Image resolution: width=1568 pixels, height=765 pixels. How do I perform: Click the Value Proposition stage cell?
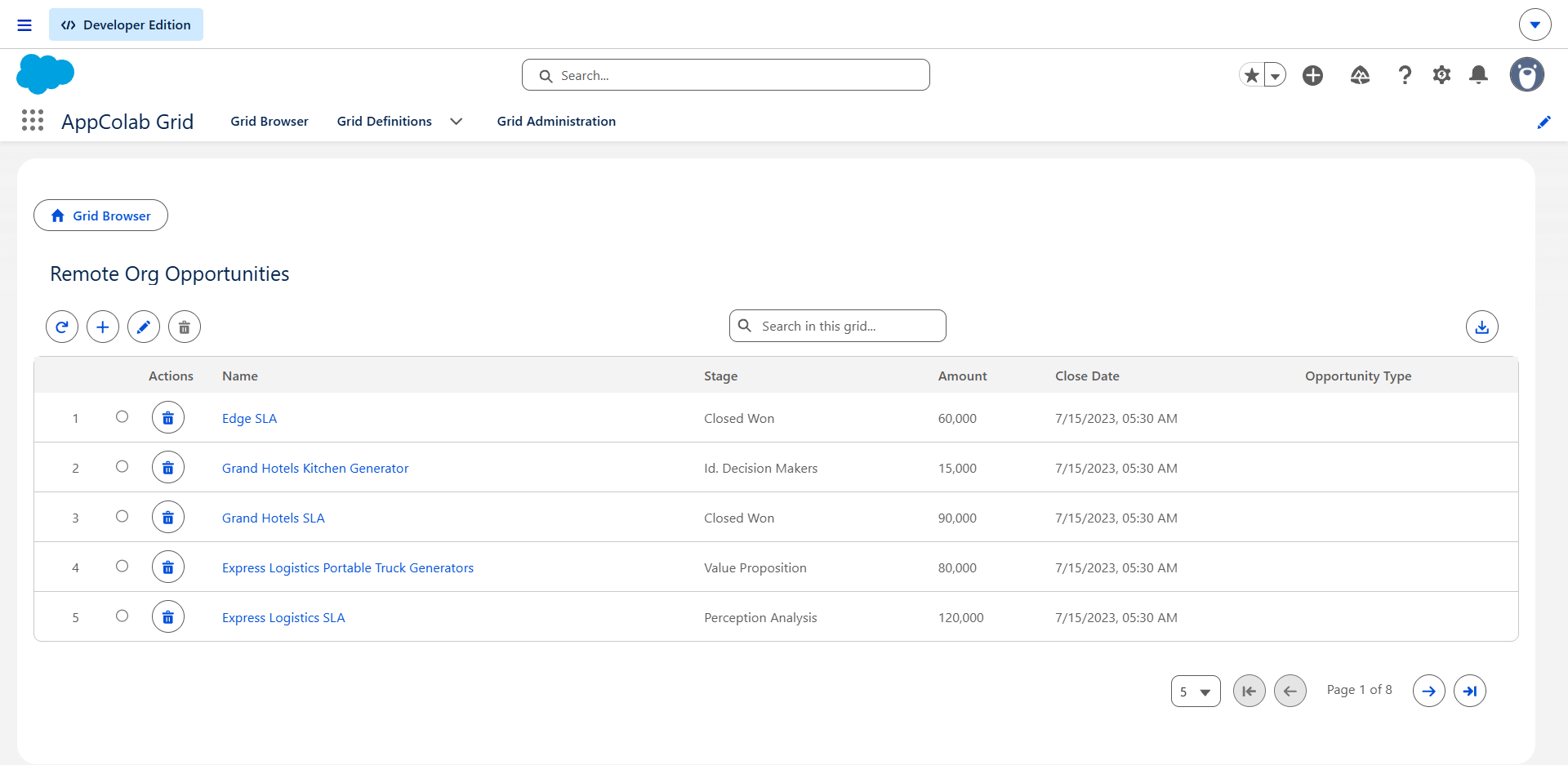[x=755, y=567]
